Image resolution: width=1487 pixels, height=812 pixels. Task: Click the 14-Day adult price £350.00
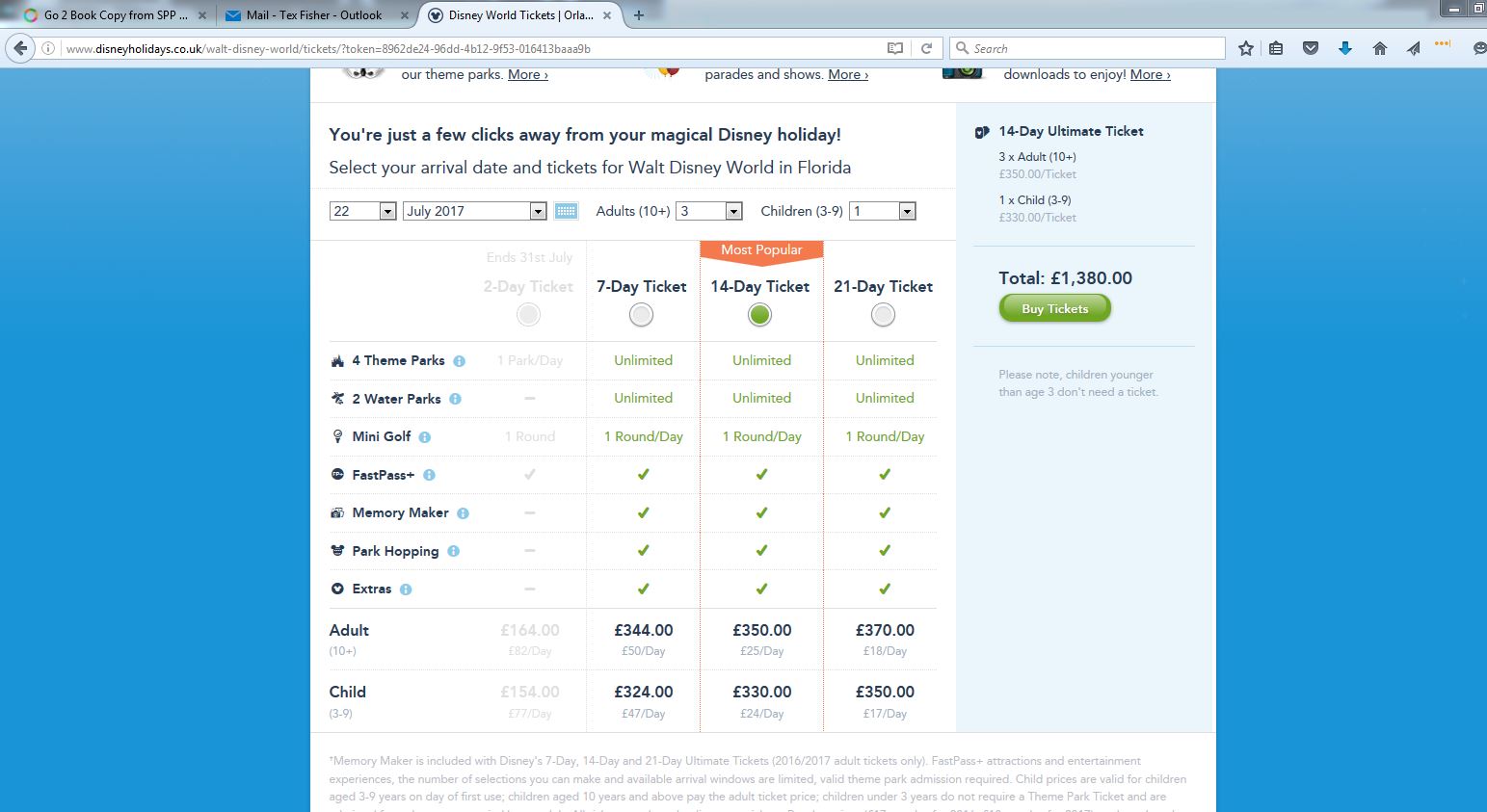(x=762, y=630)
